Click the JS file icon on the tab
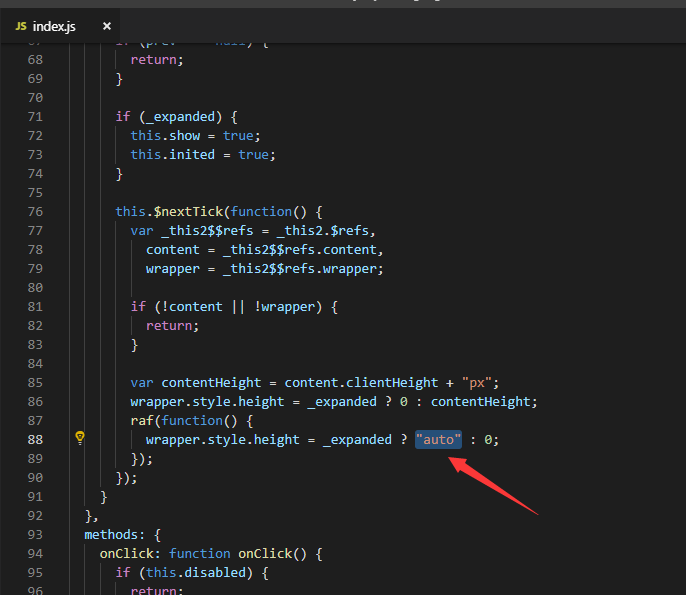The height and width of the screenshot is (595, 686). pyautogui.click(x=21, y=26)
